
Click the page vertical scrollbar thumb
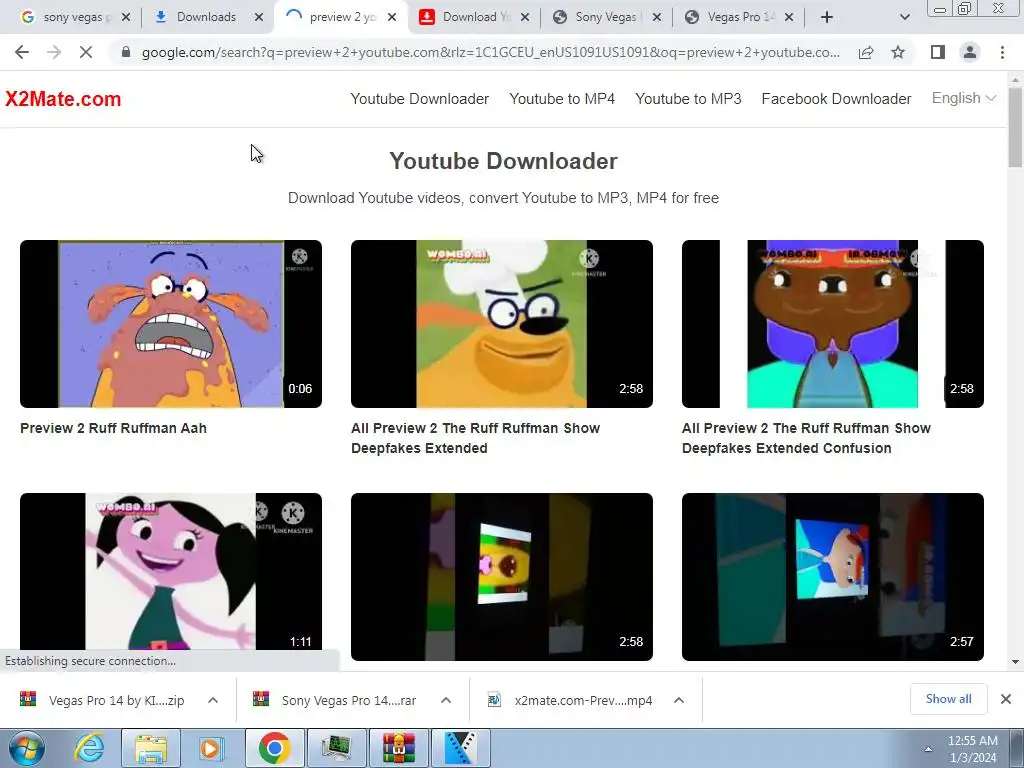pos(1015,127)
